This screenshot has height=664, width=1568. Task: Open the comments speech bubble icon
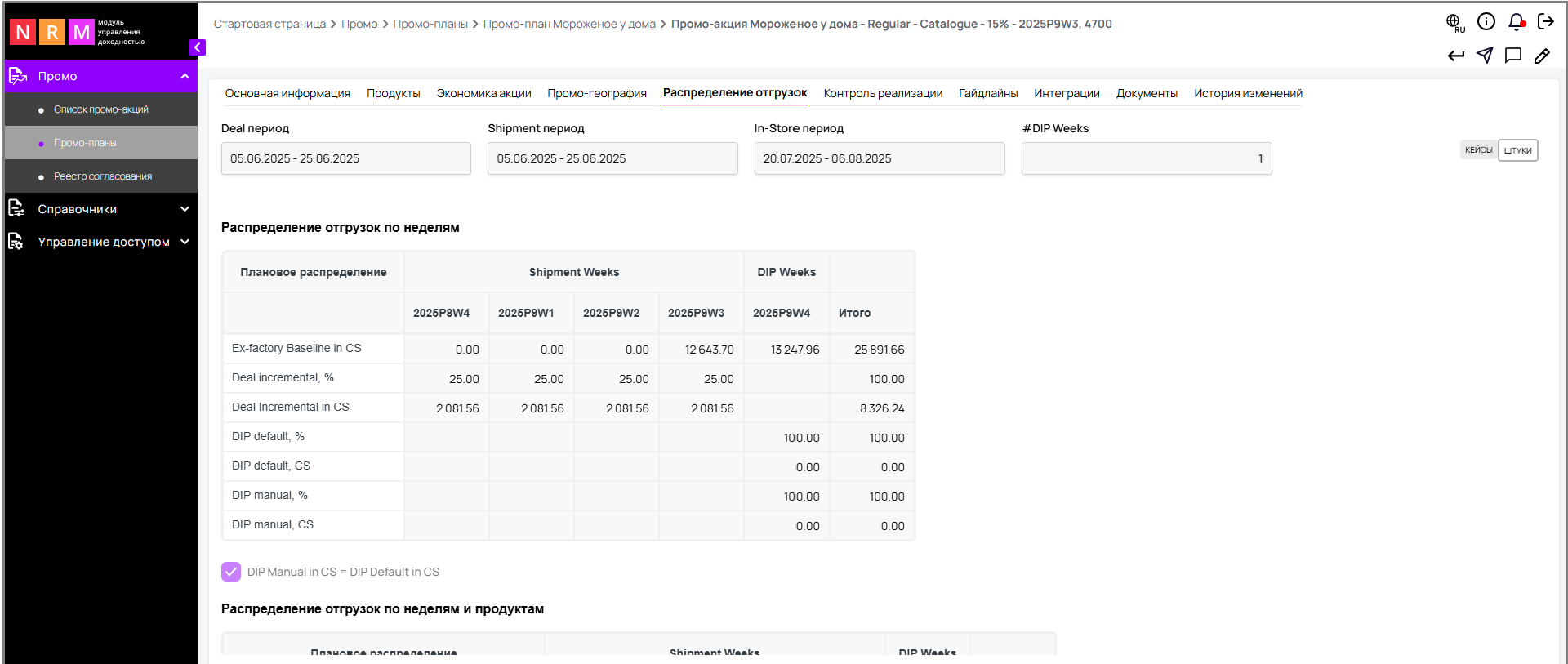[1513, 56]
